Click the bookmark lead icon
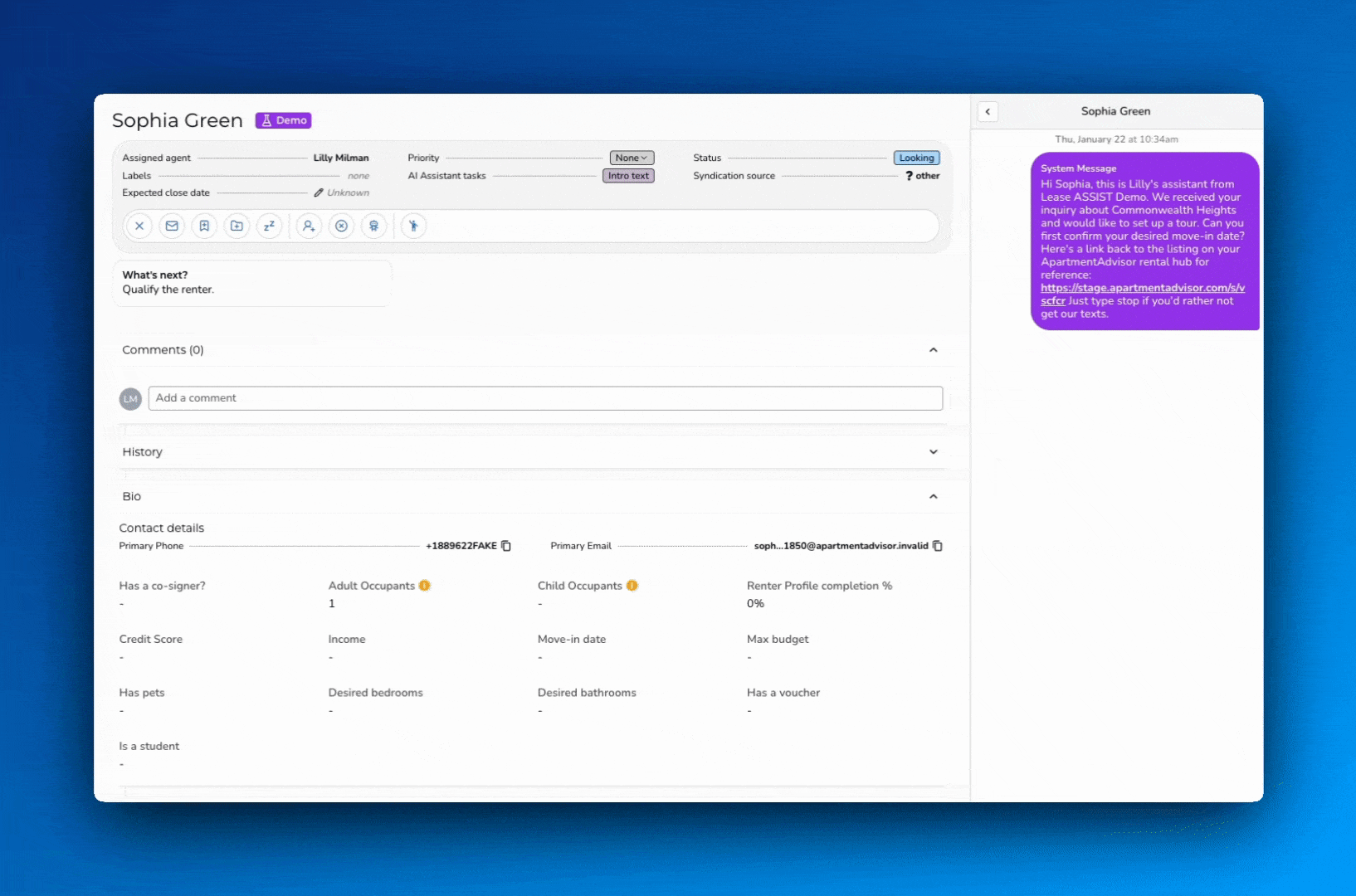Image resolution: width=1356 pixels, height=896 pixels. 204,226
